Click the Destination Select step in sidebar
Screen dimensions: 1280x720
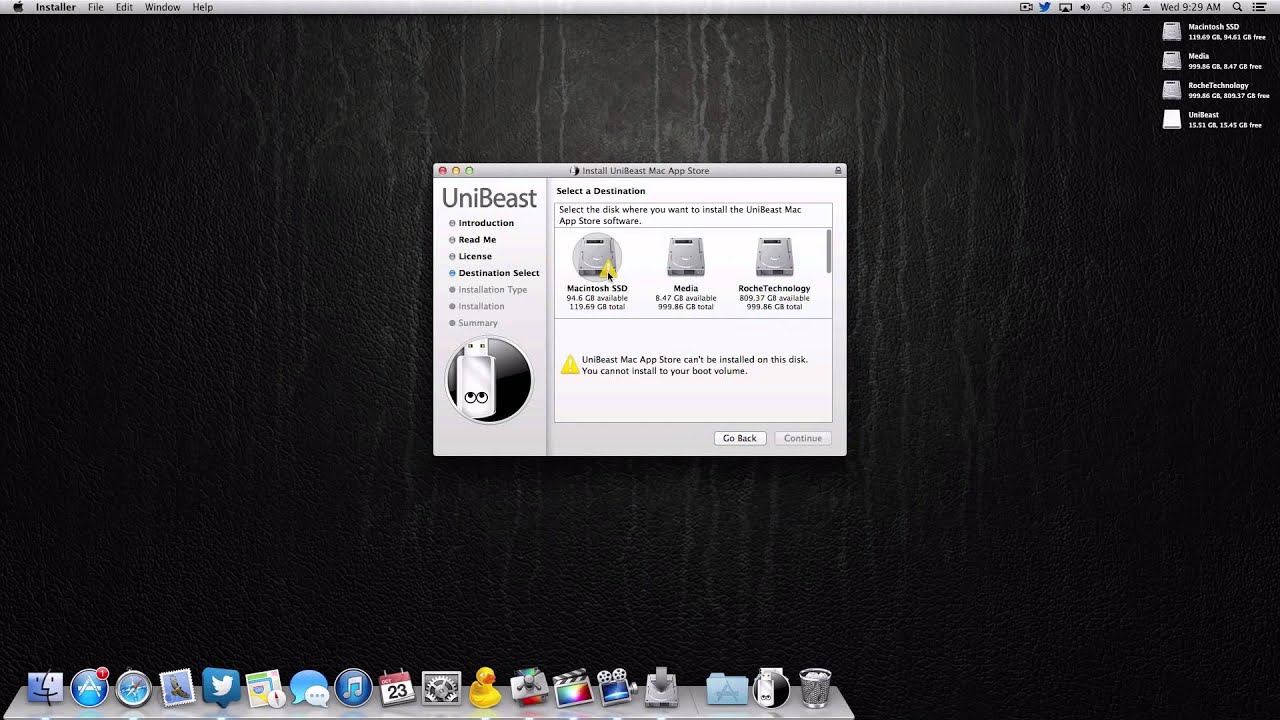[498, 273]
